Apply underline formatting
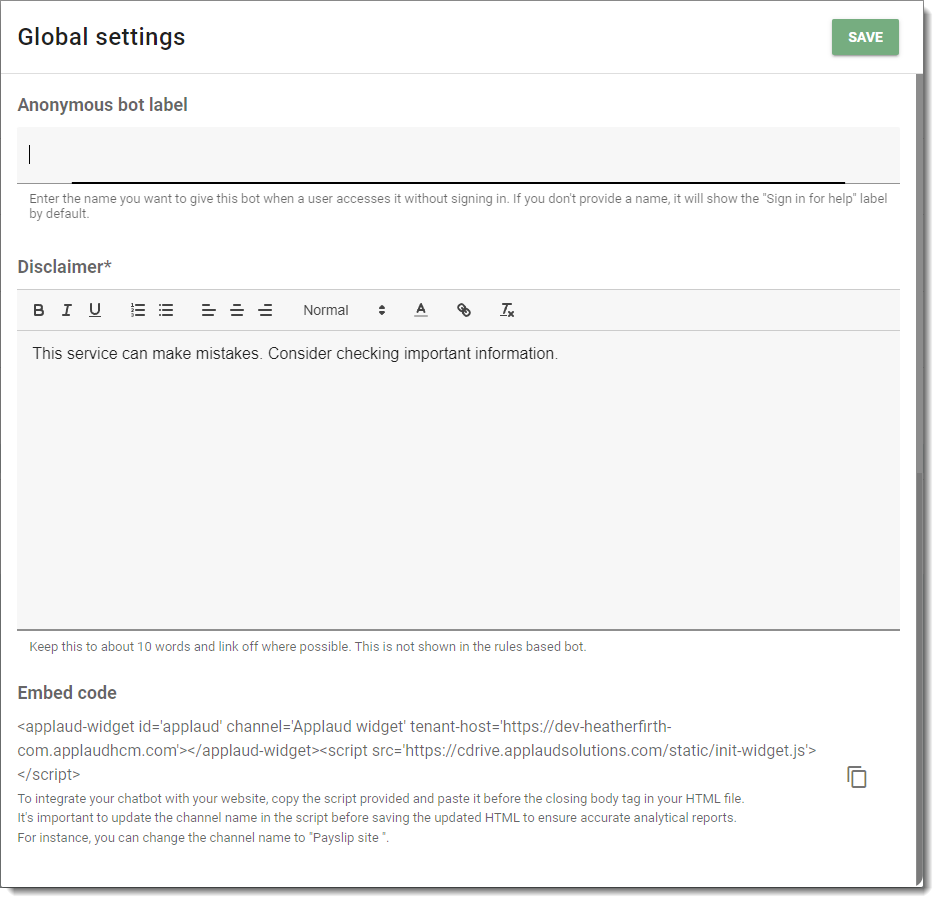 point(95,311)
